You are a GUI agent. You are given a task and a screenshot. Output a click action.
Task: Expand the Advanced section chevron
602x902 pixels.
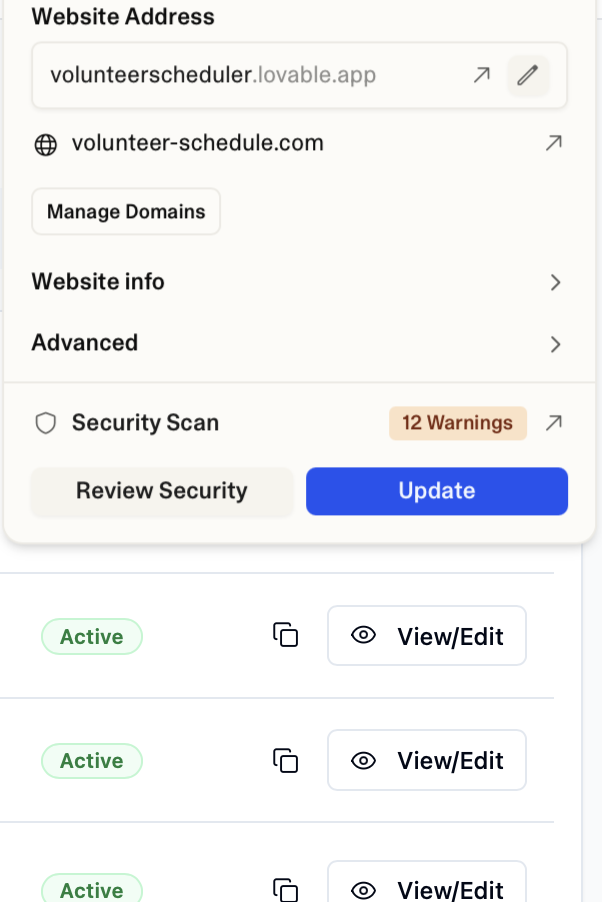tap(555, 345)
